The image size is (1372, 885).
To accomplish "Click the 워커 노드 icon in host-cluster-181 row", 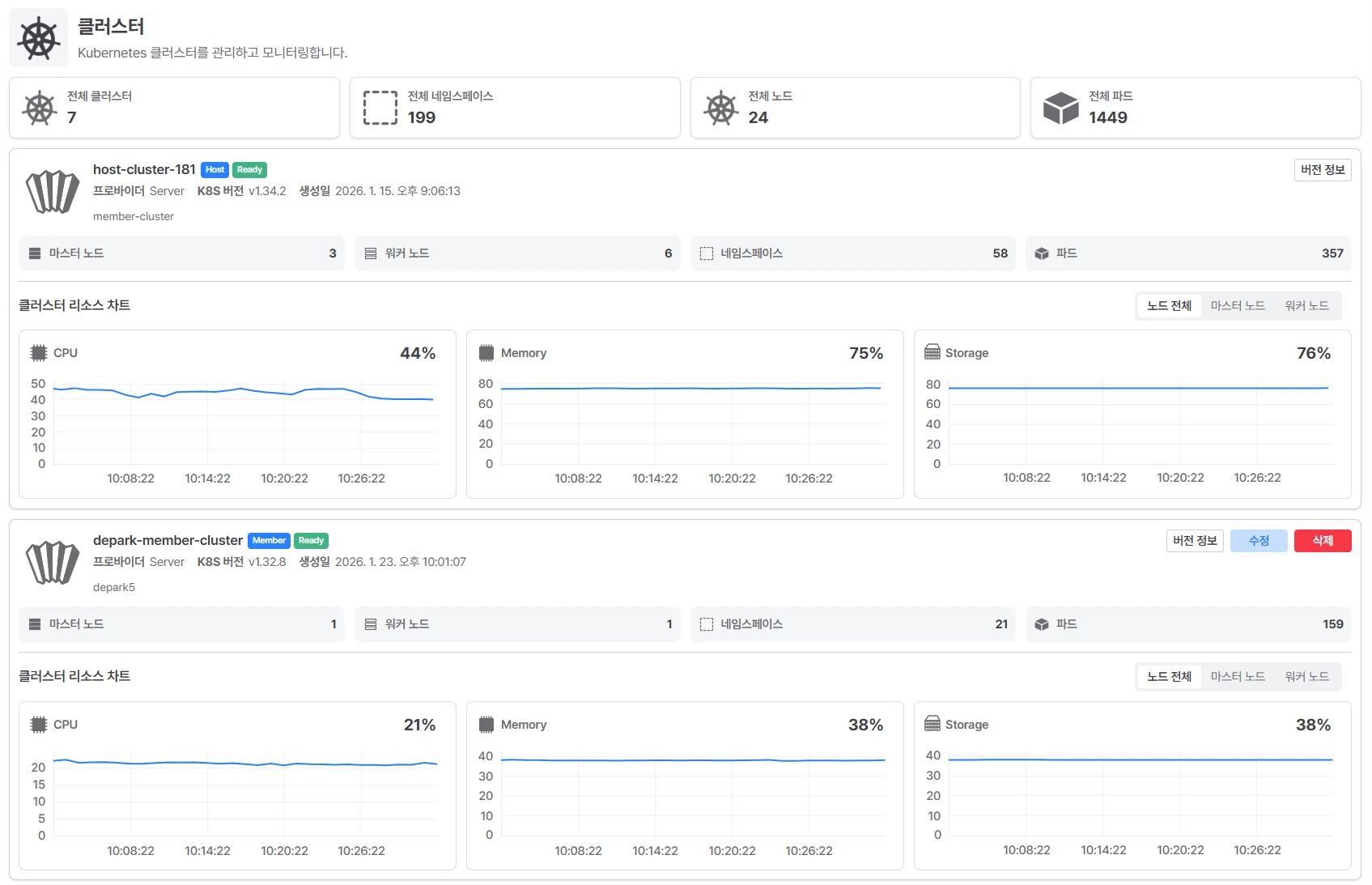I will (x=371, y=253).
